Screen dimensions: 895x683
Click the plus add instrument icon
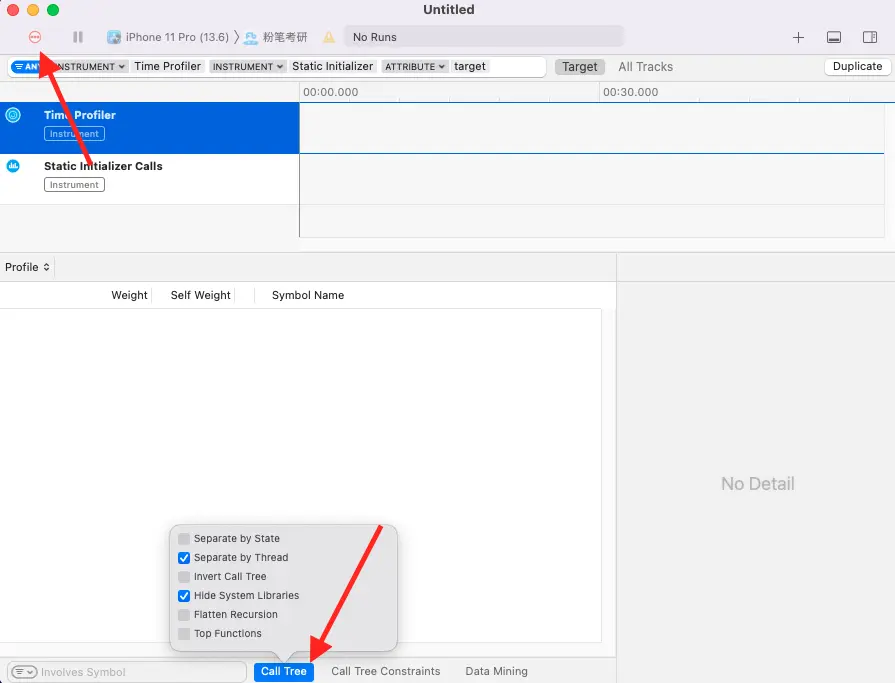tap(798, 38)
